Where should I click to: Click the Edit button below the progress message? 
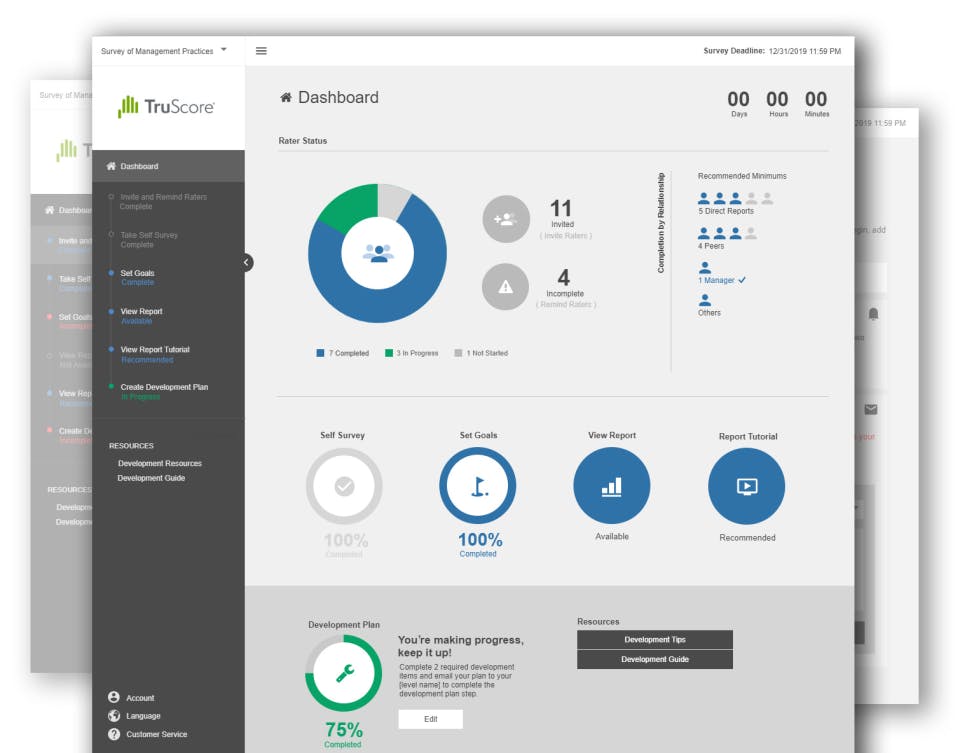coord(430,719)
